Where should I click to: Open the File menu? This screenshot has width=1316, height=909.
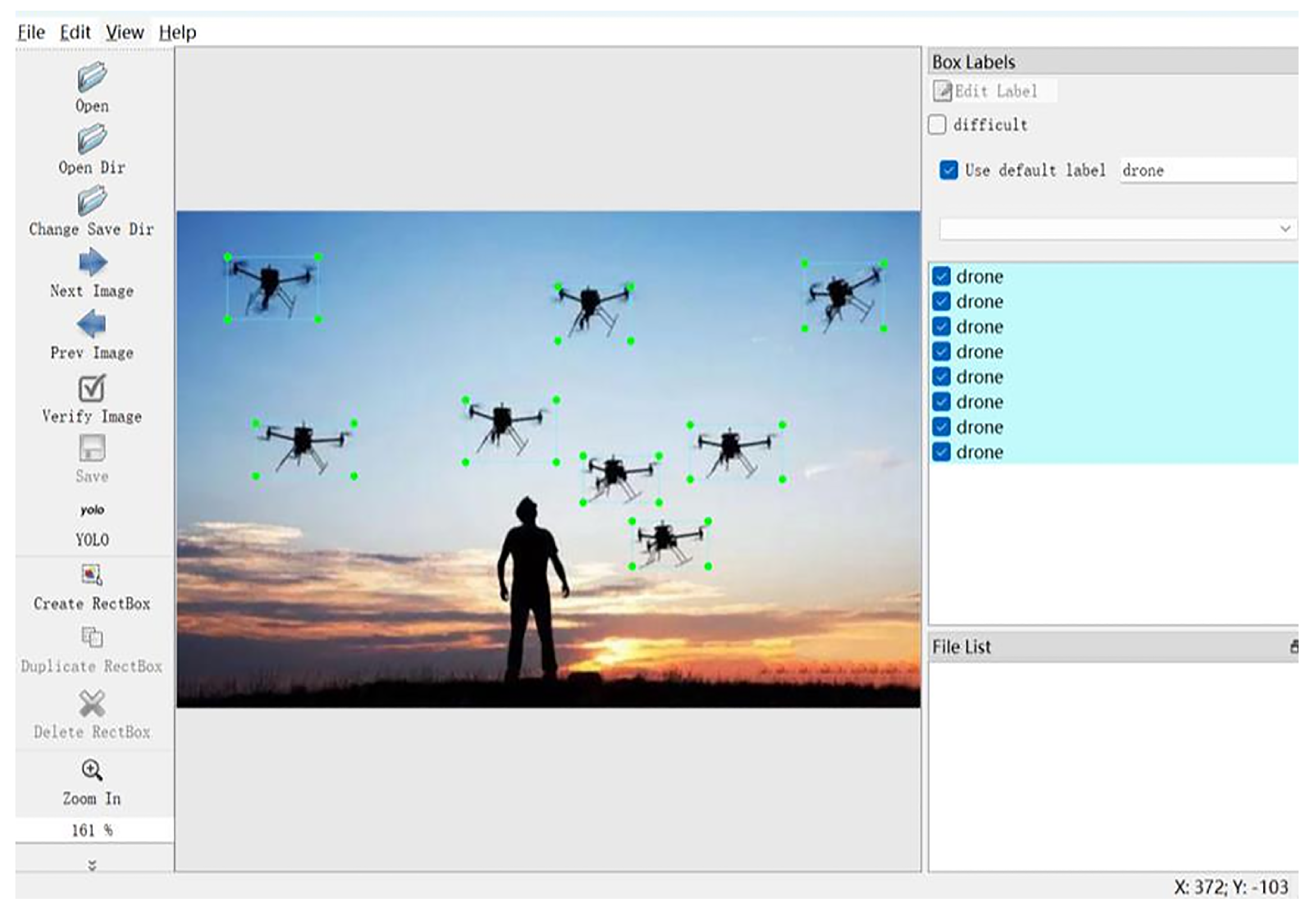click(x=31, y=33)
